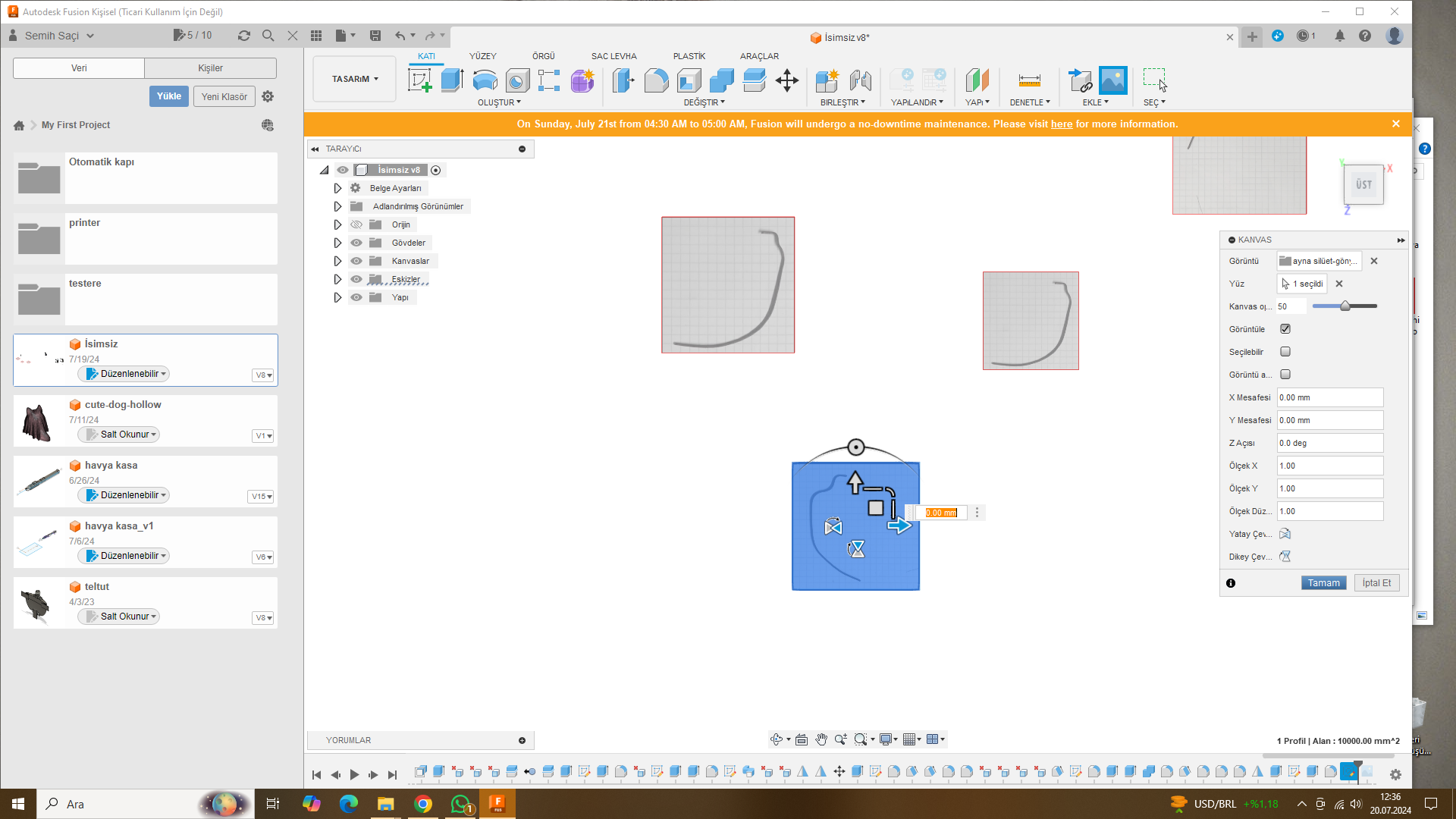1456x819 pixels.
Task: Open Chrome from the taskbar
Action: (x=423, y=804)
